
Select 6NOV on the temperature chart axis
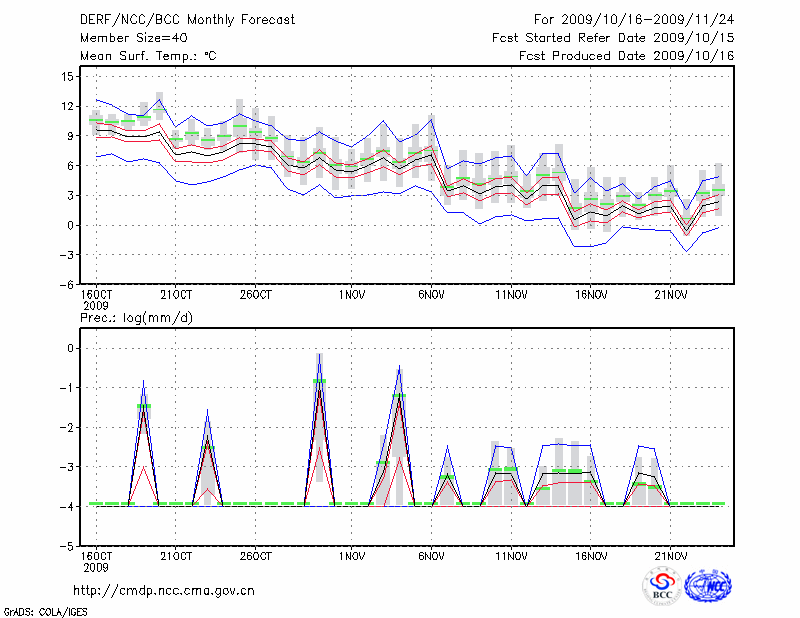pyautogui.click(x=431, y=295)
